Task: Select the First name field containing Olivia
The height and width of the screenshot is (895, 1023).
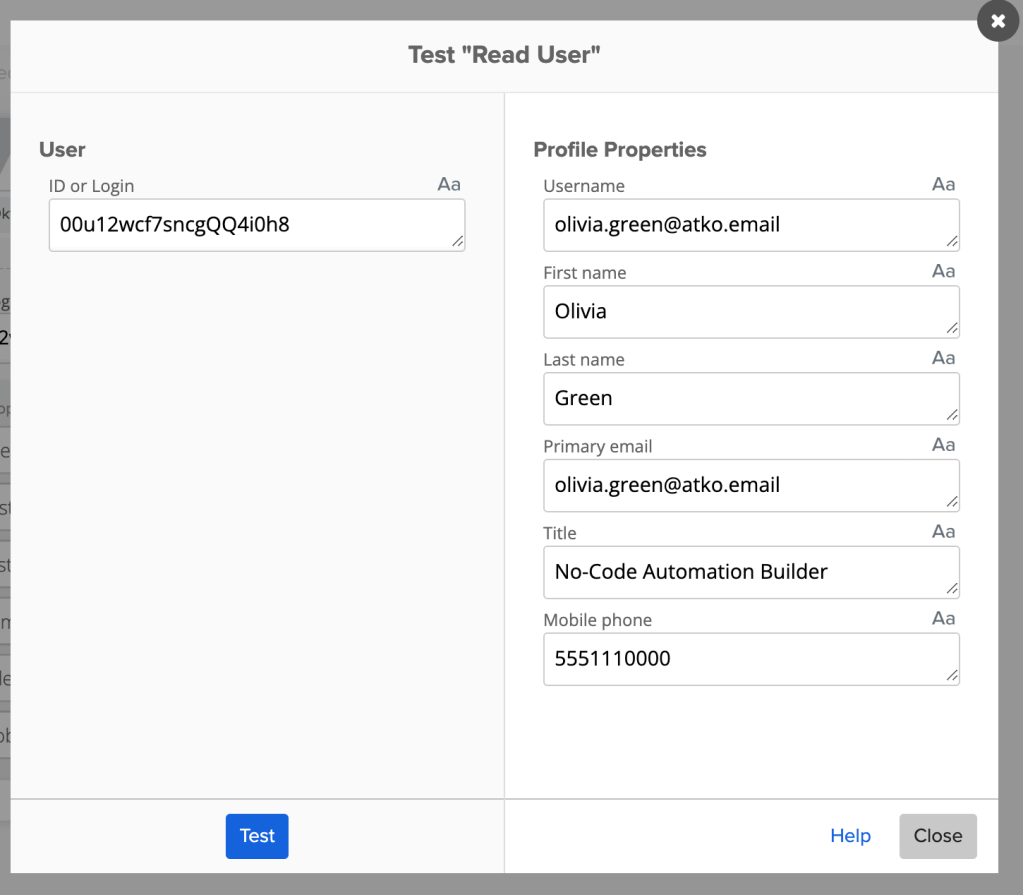Action: [x=750, y=312]
